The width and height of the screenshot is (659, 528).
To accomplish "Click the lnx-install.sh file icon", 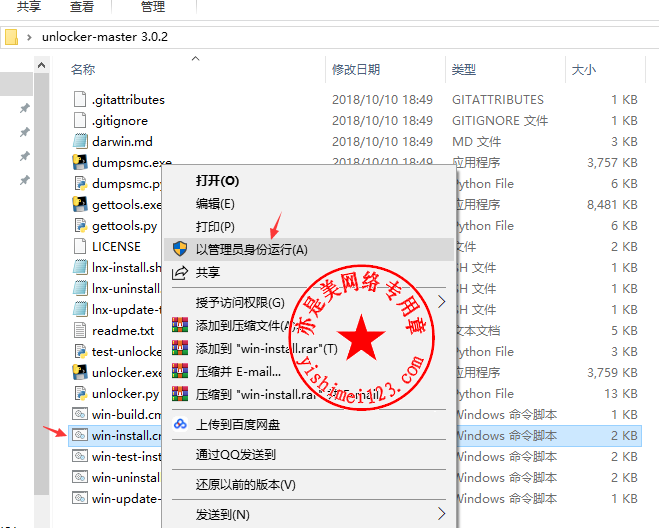I will pyautogui.click(x=80, y=267).
